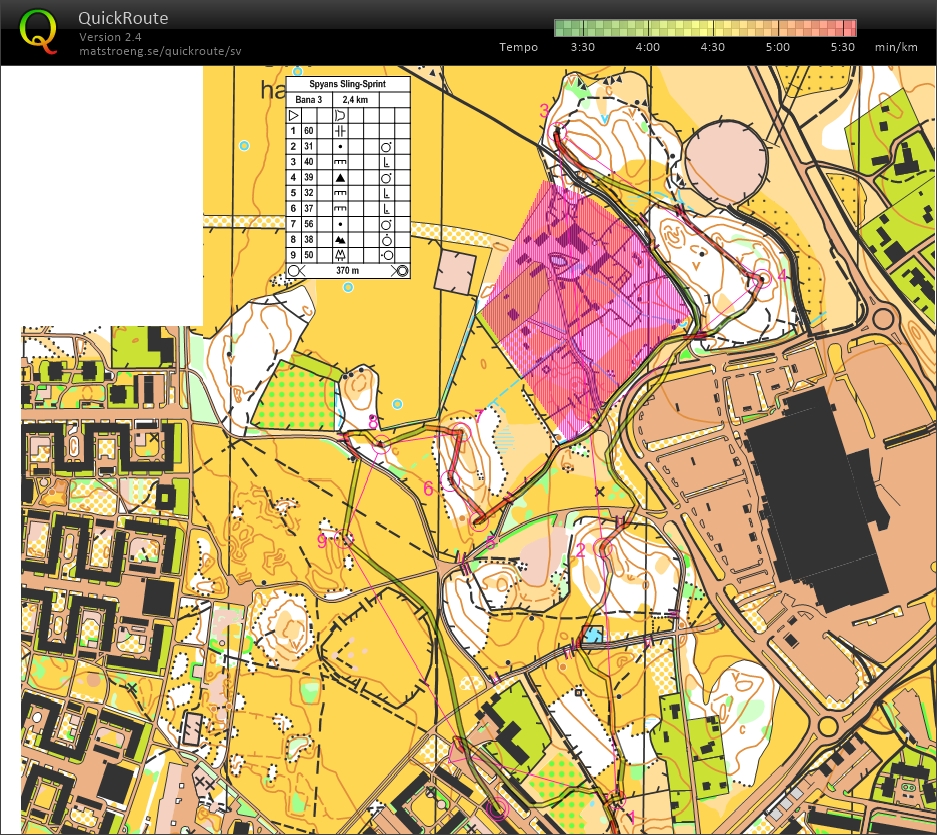
Task: Click code 38 in control description table
Action: pyautogui.click(x=308, y=240)
